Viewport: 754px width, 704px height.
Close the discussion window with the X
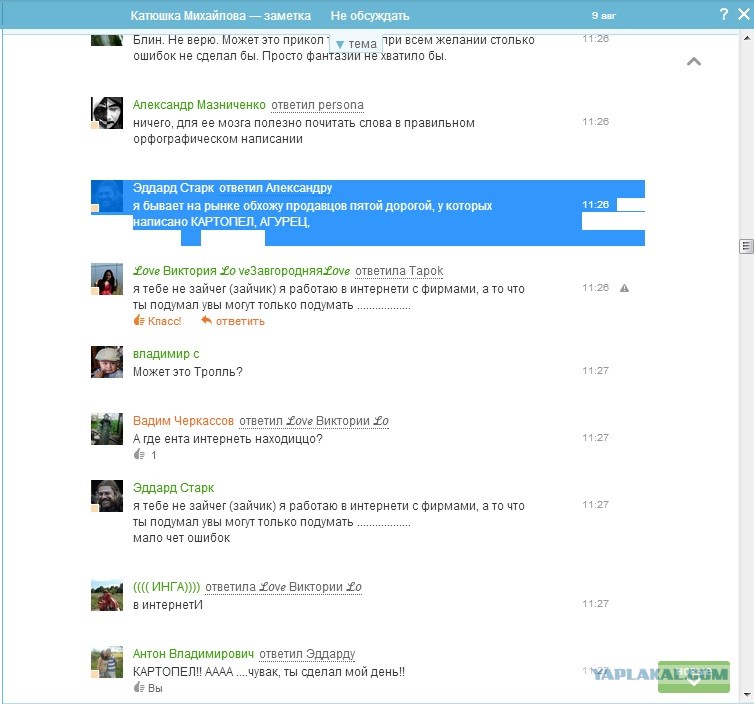pyautogui.click(x=744, y=14)
